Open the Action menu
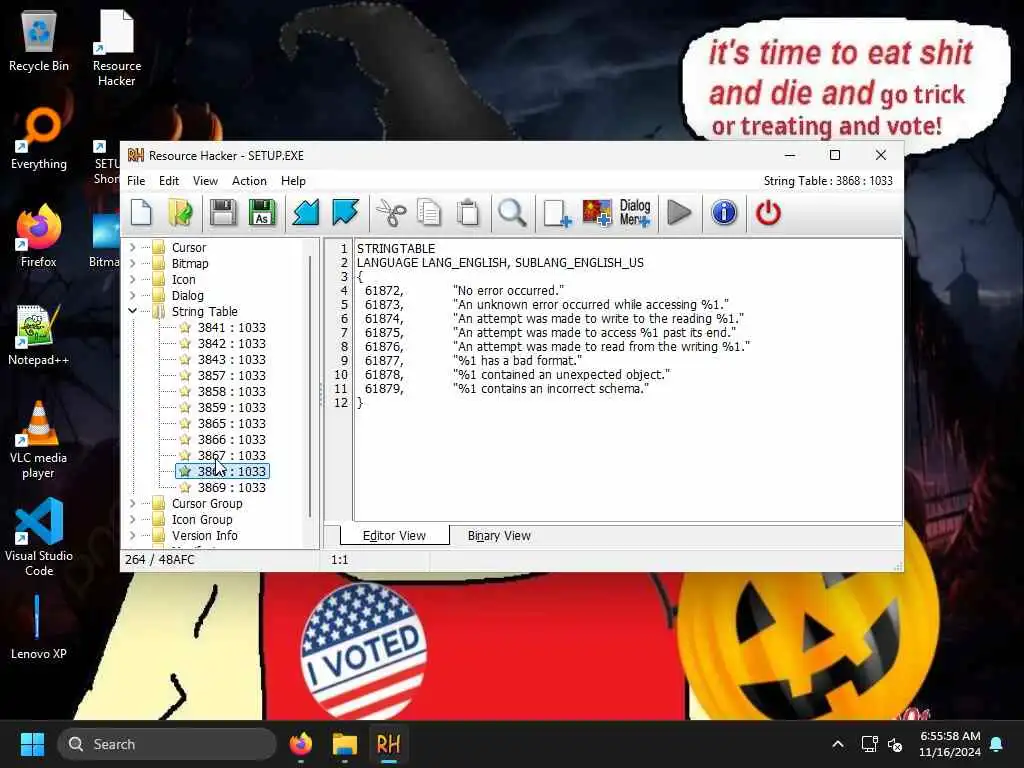The height and width of the screenshot is (768, 1024). (249, 181)
